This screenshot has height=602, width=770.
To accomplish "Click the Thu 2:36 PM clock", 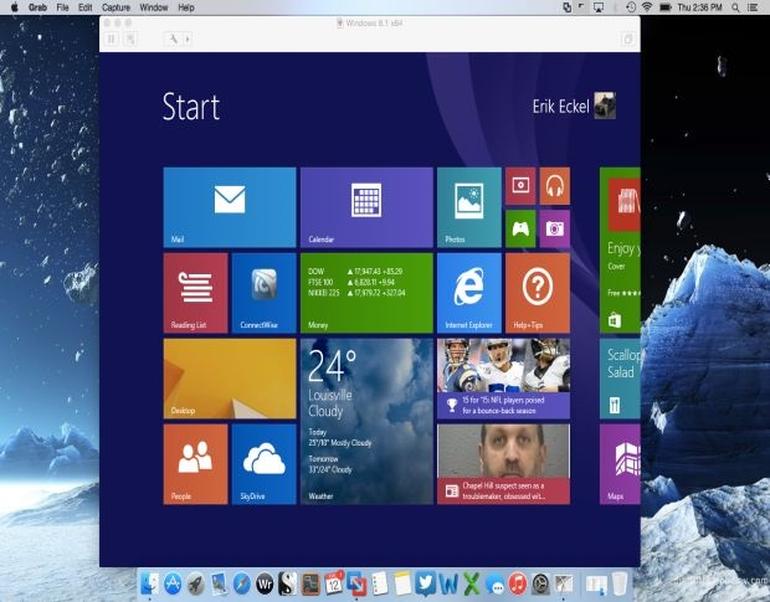I will tap(700, 7).
